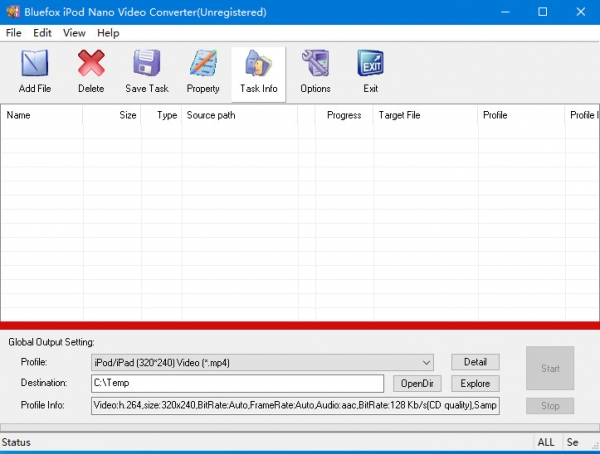Open the Options tools icon

(x=315, y=72)
